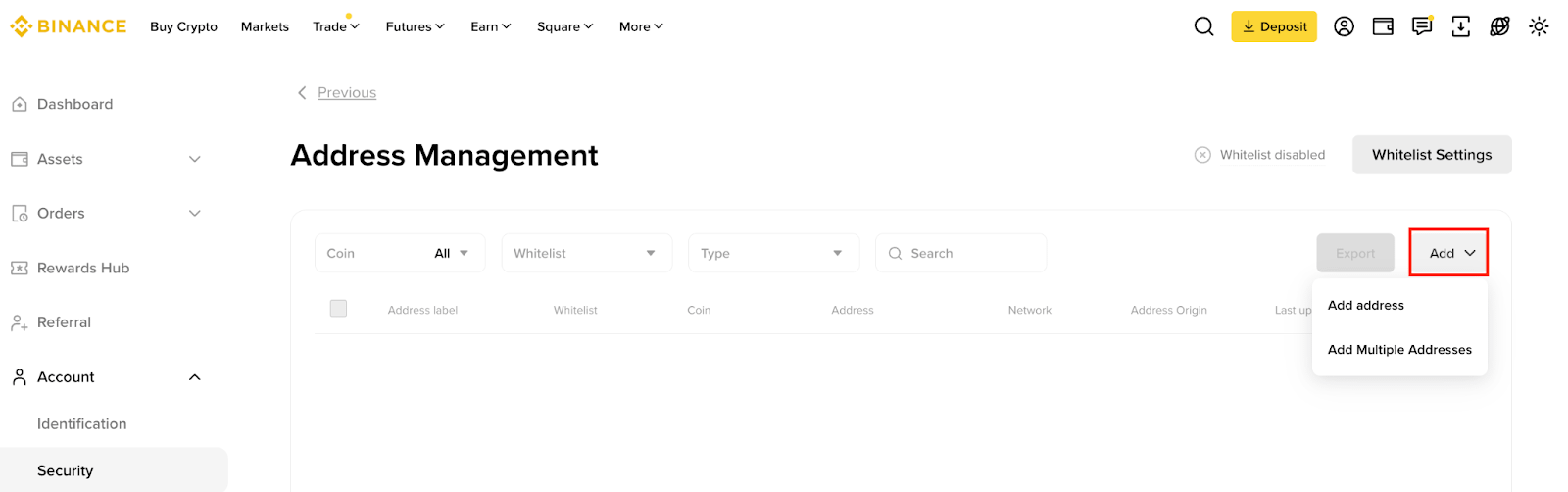
Task: Open the Earn menu dropdown
Action: pos(491,26)
